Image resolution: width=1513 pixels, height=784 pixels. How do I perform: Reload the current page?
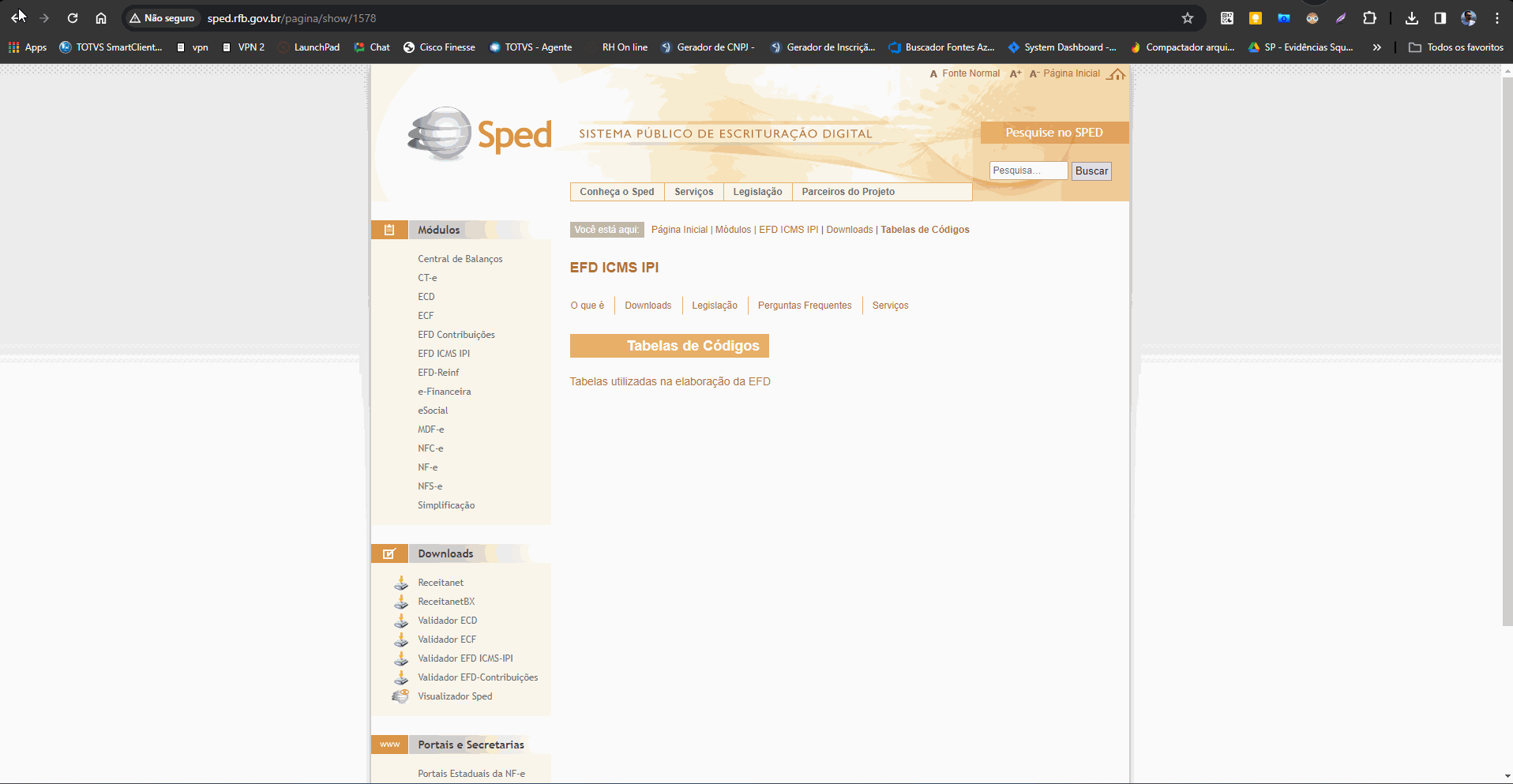point(73,18)
